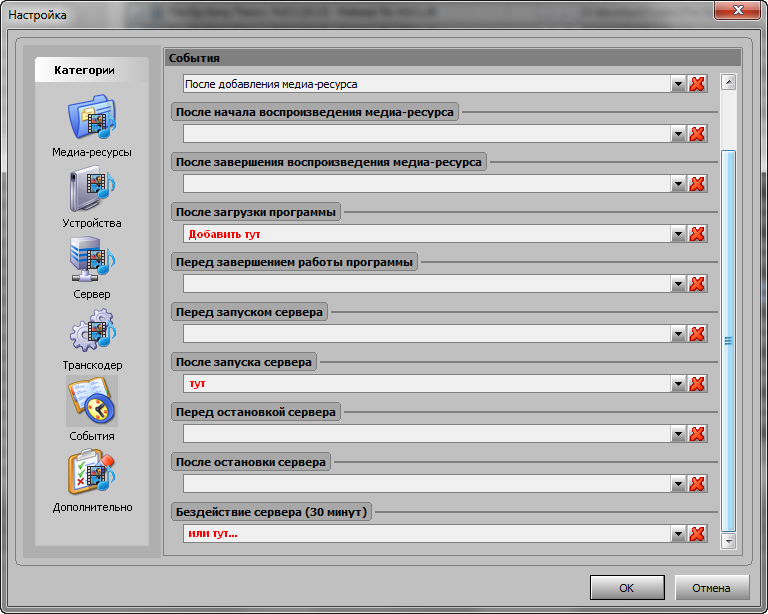768x614 pixels.
Task: Remove После добавления медиа-ресурса value with red X
Action: pyautogui.click(x=697, y=84)
